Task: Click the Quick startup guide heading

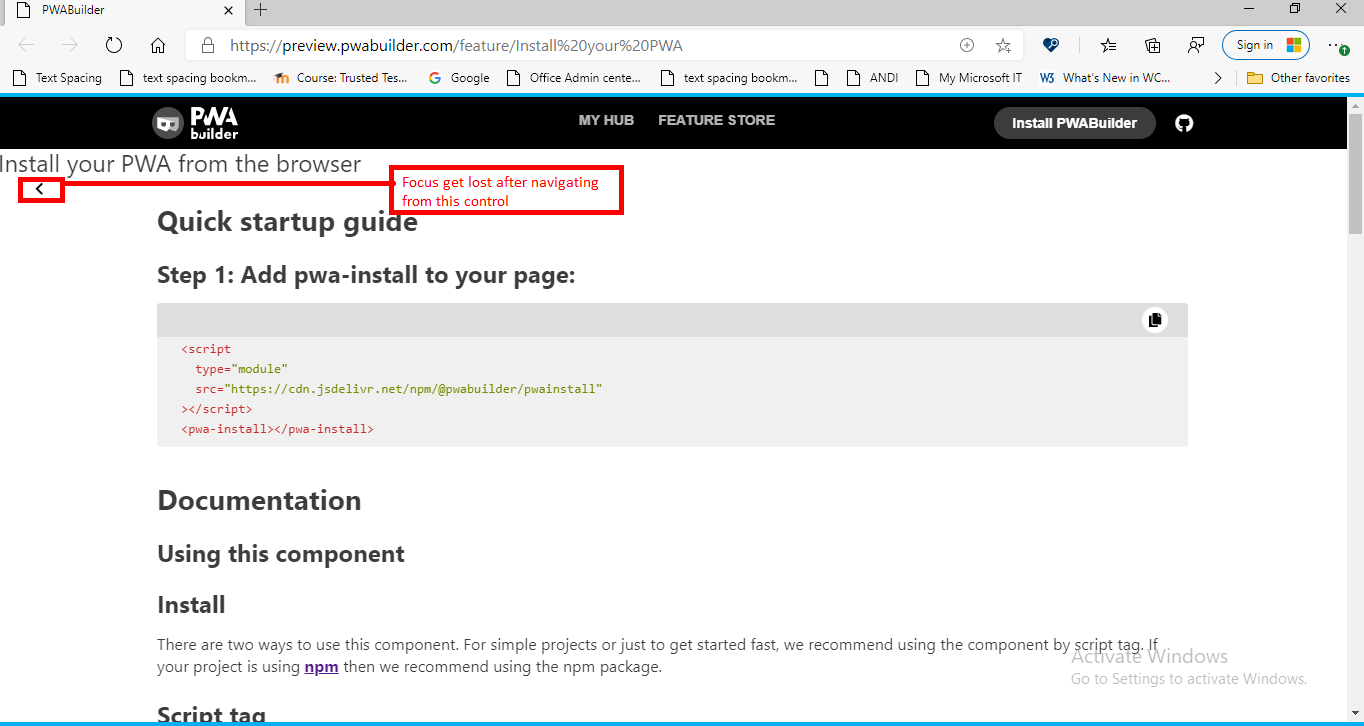Action: click(287, 221)
